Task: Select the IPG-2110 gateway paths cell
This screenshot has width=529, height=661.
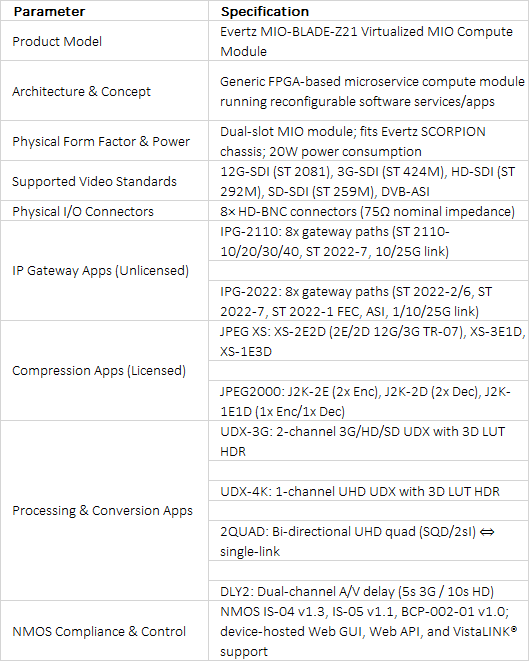Action: tap(368, 241)
